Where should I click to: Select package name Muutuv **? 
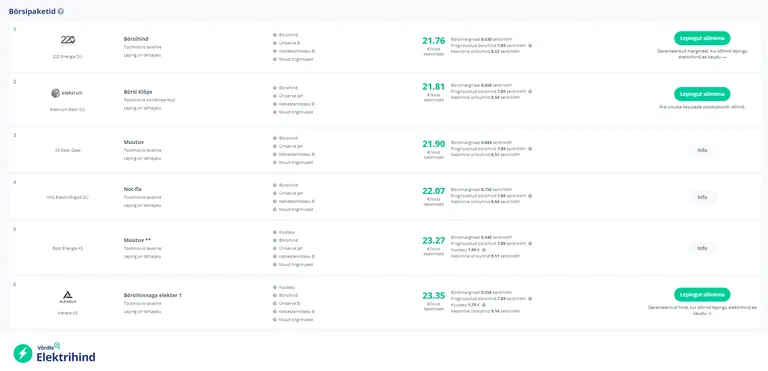click(137, 240)
